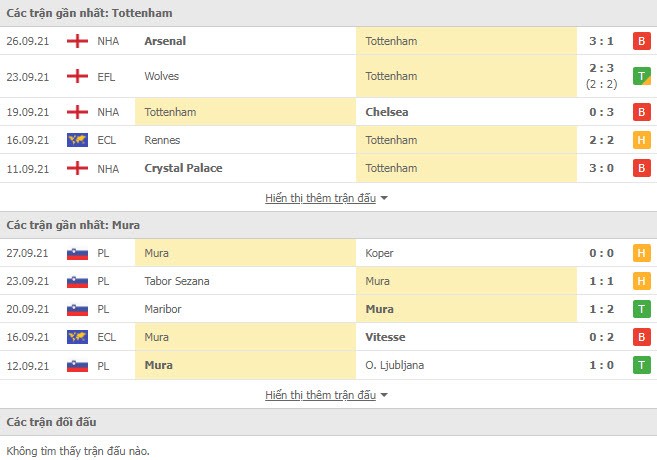Select the Crystal Palace team name
The height and width of the screenshot is (460, 657).
(183, 168)
